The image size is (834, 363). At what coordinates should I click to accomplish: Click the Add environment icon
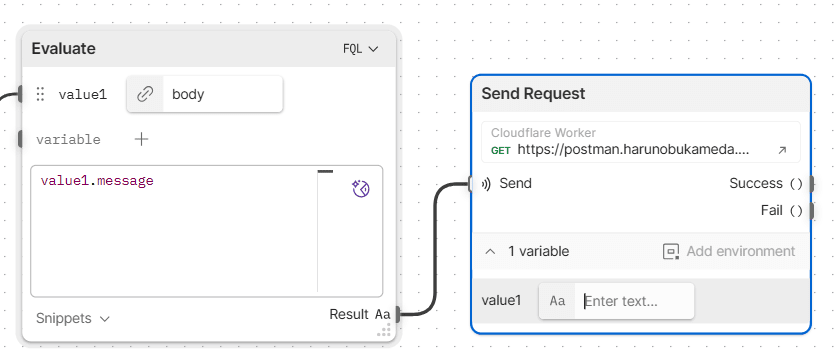[x=671, y=251]
